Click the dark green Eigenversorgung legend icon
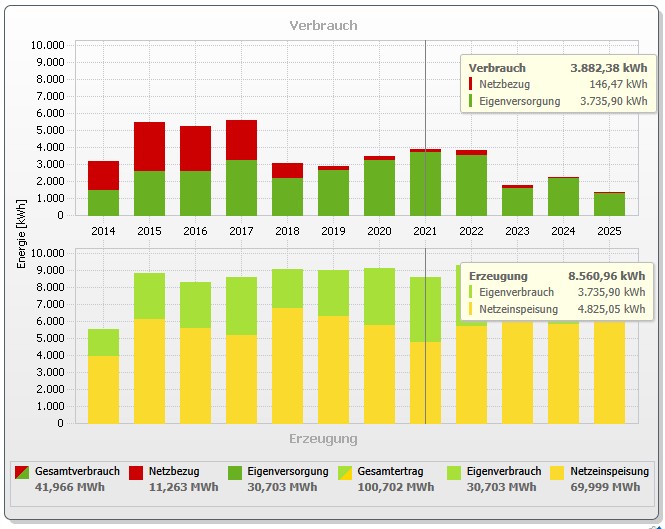This screenshot has width=665, height=529. pyautogui.click(x=235, y=471)
